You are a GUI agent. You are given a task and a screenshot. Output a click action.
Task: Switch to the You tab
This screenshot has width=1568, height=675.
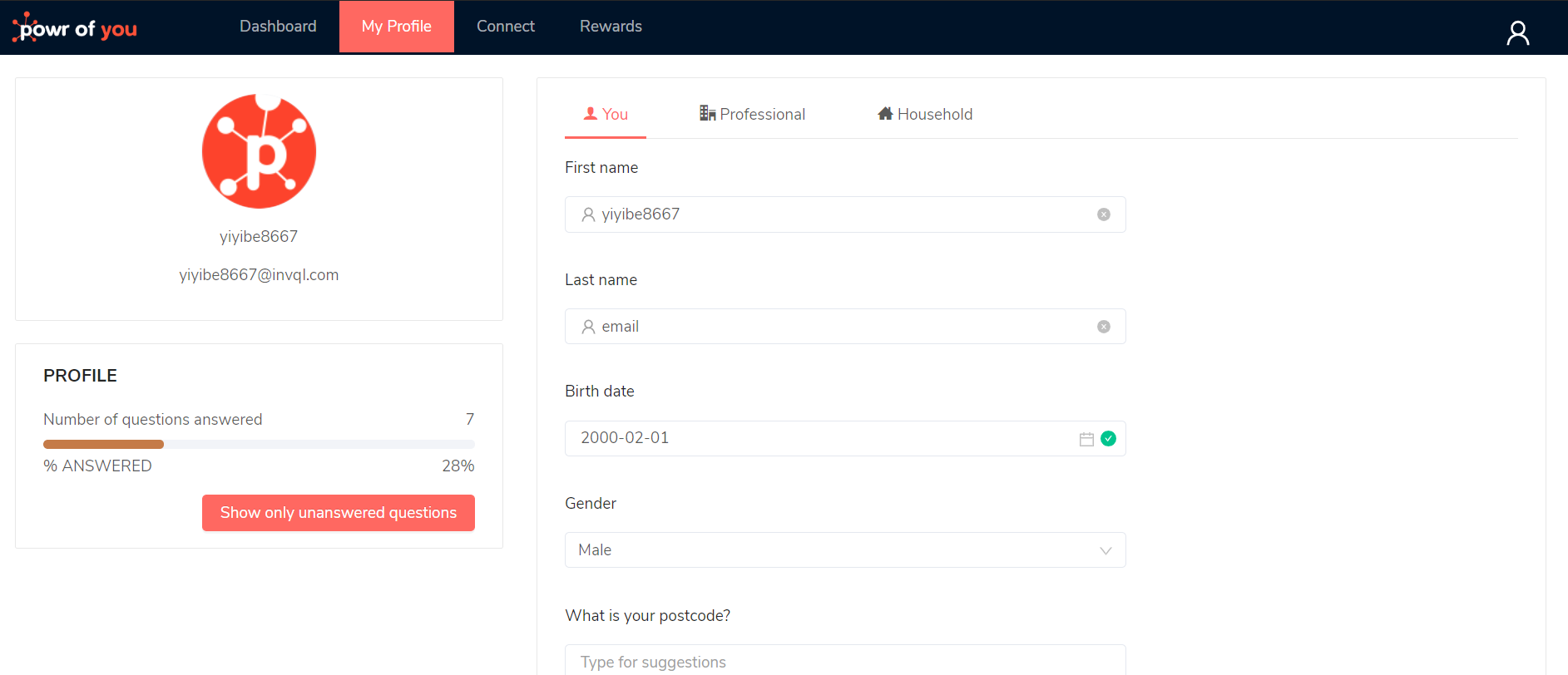[606, 115]
